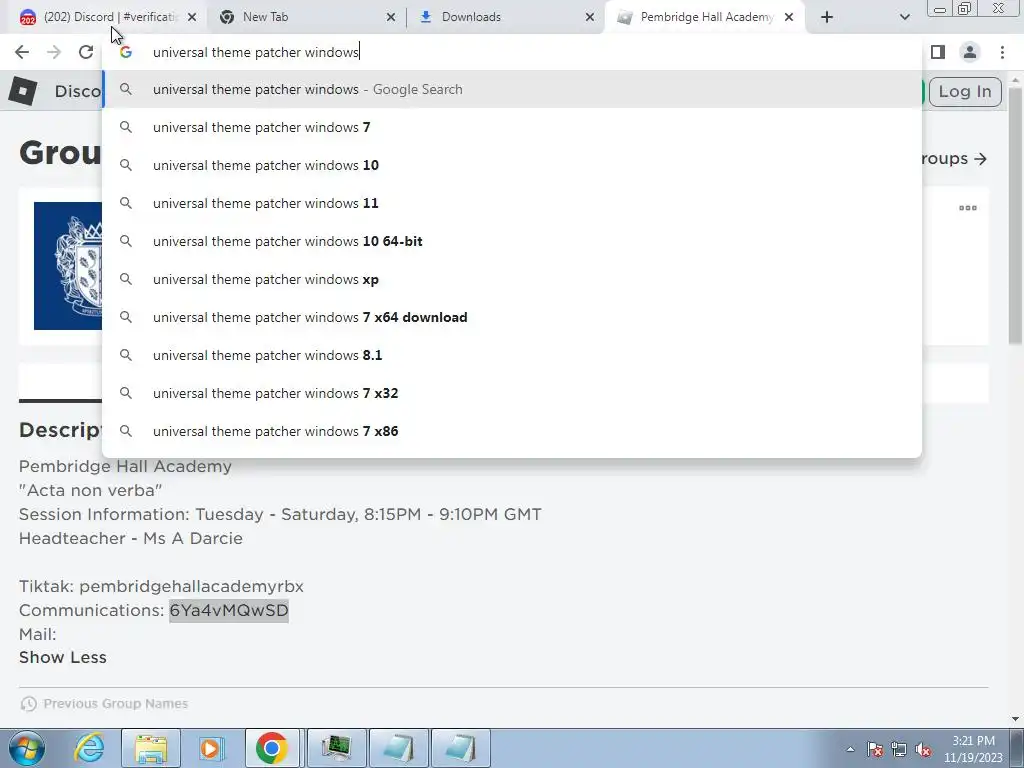1024x768 pixels.
Task: Close the Downloads tab
Action: tap(590, 17)
